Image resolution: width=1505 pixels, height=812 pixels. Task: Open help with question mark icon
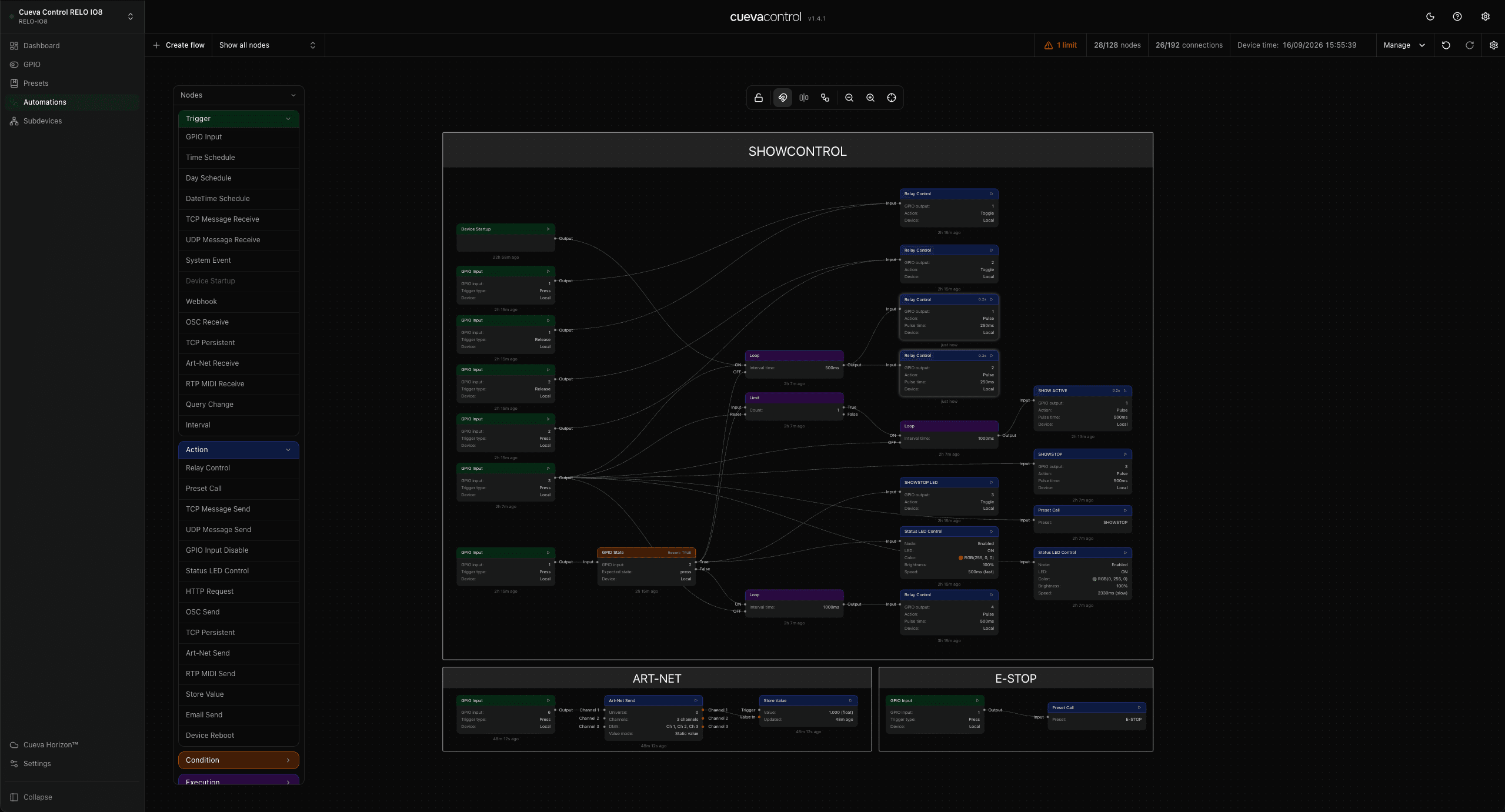[x=1457, y=16]
